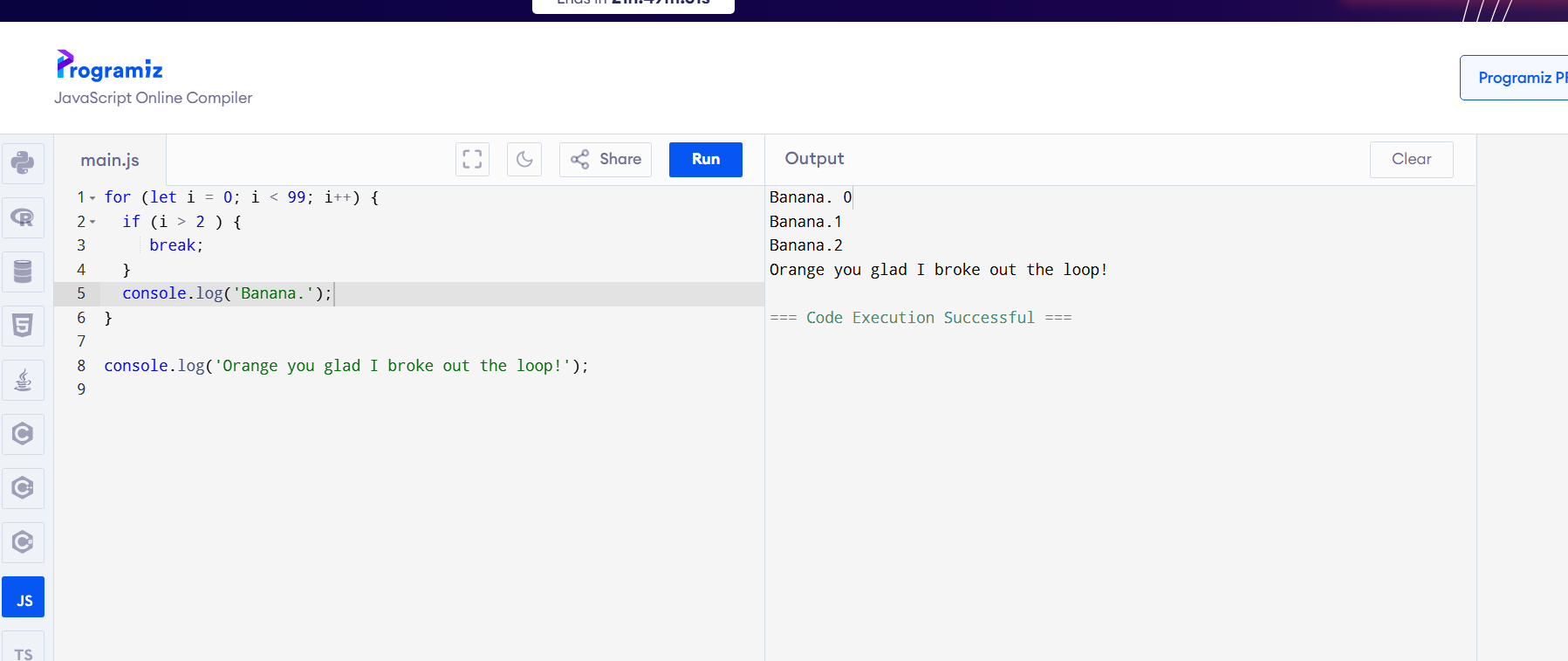Switch to the Python compiler icon
Screen dimensions: 1568x661
(x=23, y=162)
